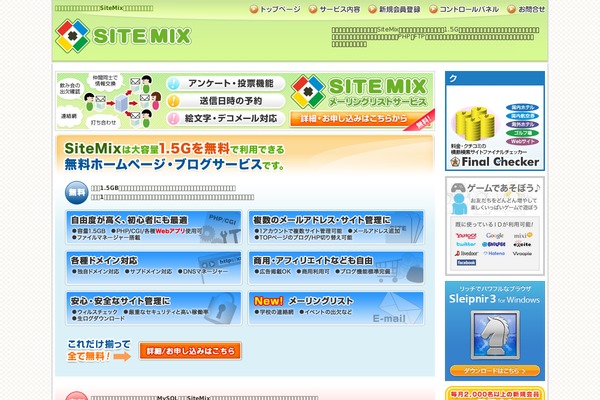Click blue exclamation icon beside アンケート

pyautogui.click(x=173, y=83)
